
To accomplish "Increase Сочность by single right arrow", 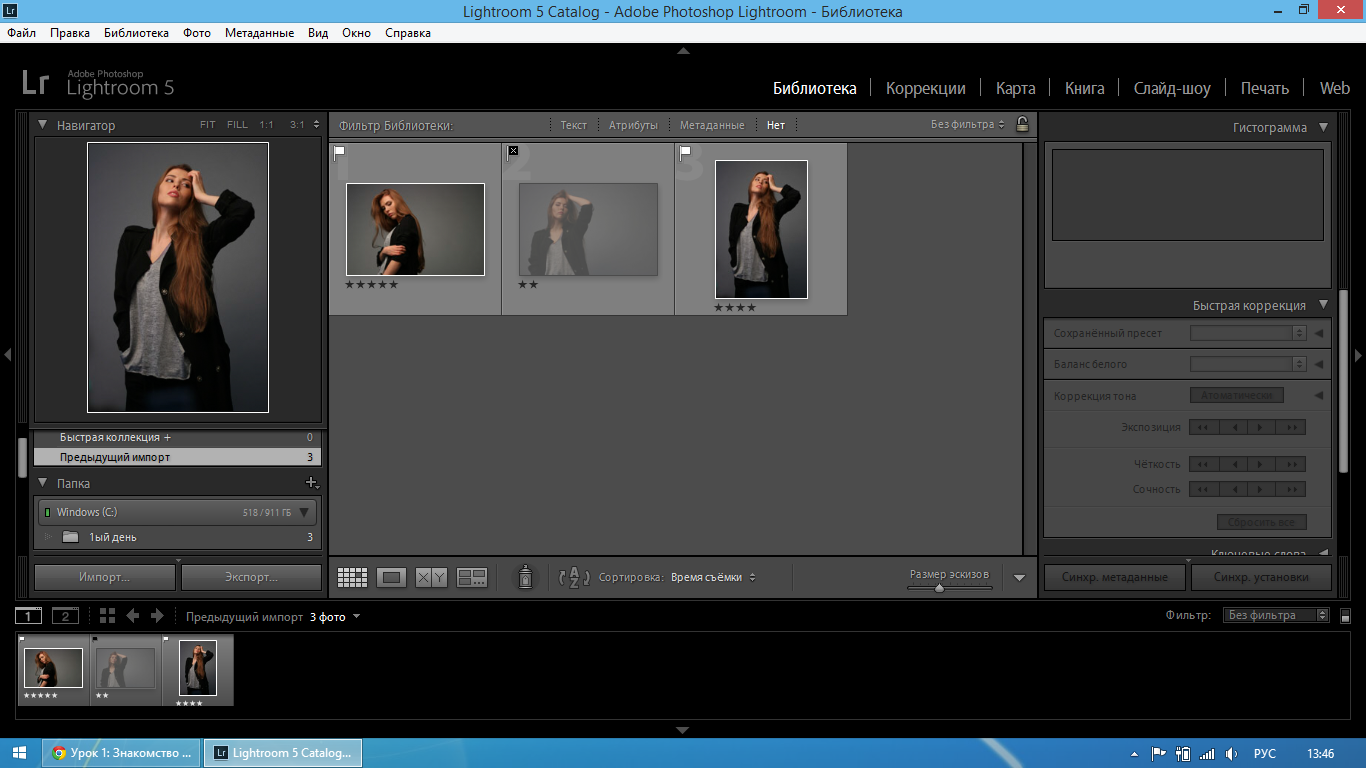I will 1262,489.
